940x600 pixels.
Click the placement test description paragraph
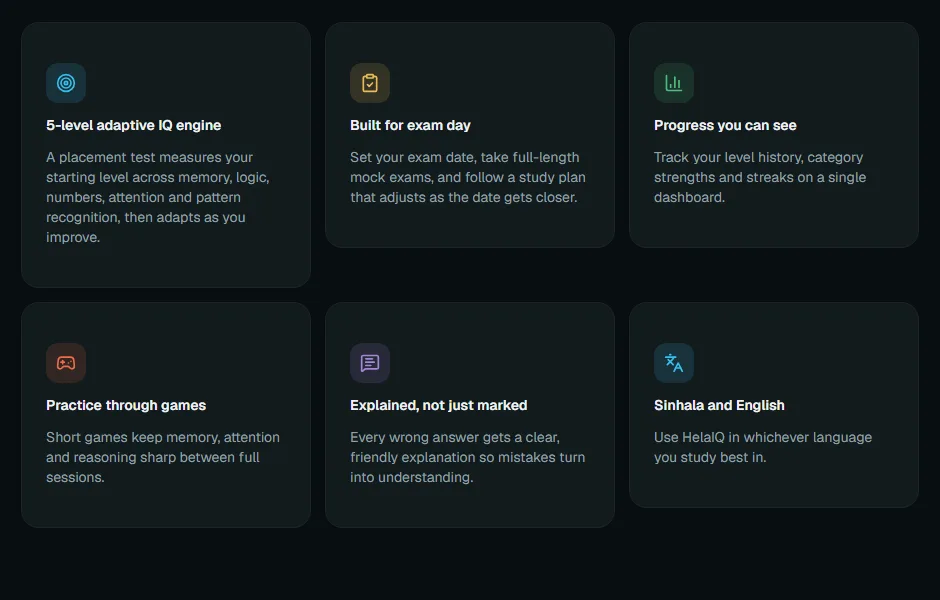point(158,197)
